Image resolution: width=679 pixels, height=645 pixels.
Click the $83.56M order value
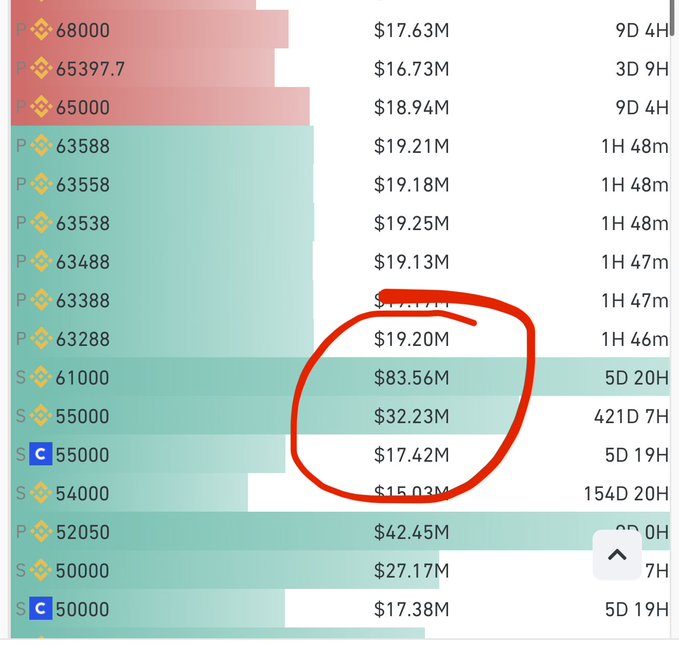411,377
